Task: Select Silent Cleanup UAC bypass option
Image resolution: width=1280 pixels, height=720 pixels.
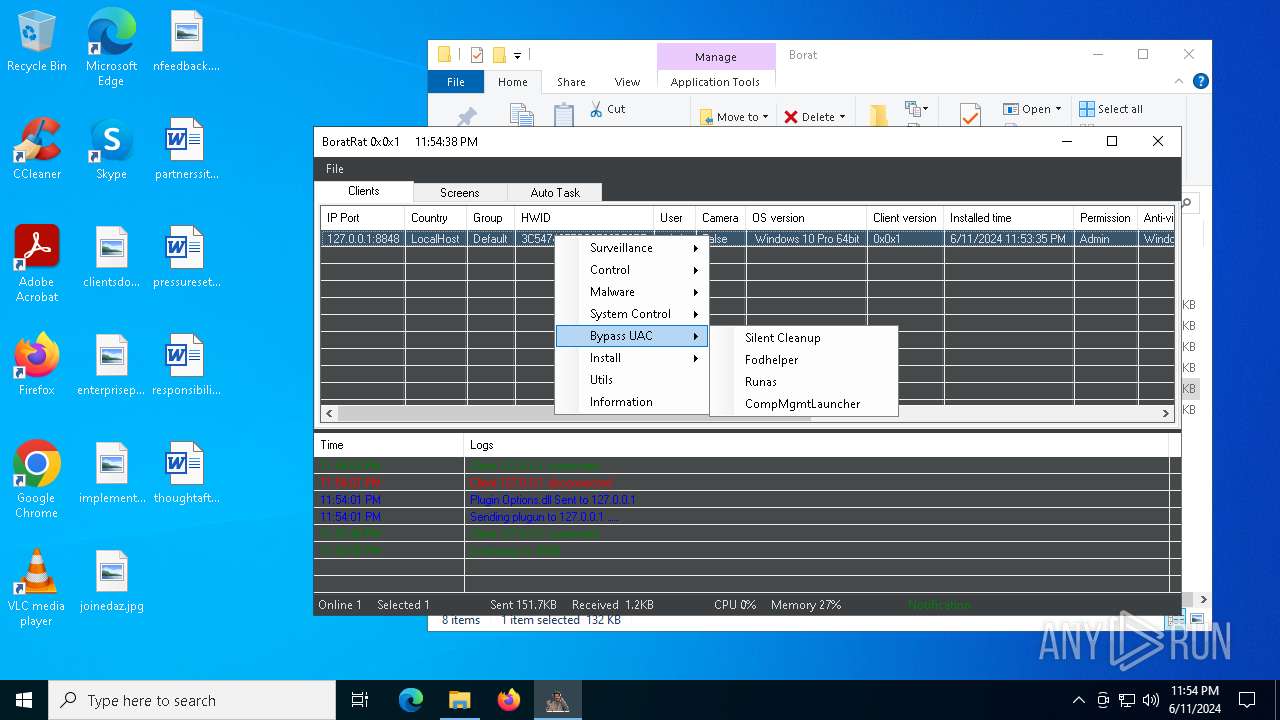Action: [804, 338]
